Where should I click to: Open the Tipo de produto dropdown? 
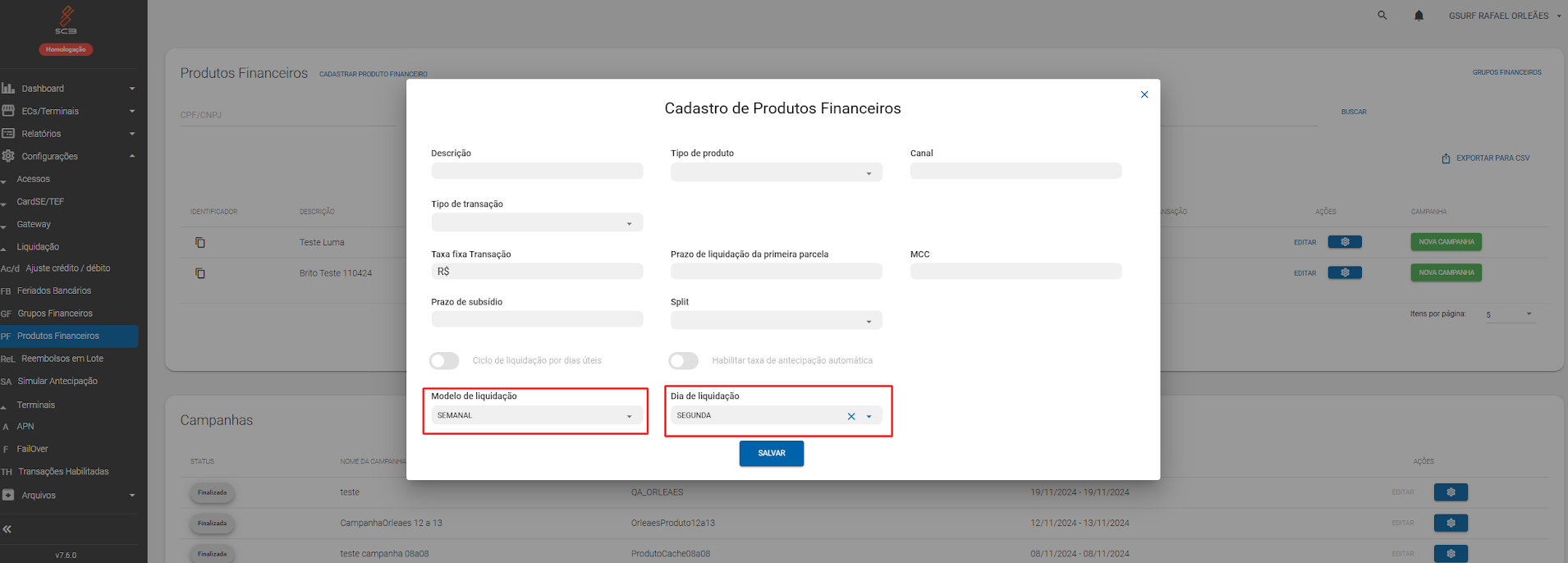pyautogui.click(x=776, y=172)
